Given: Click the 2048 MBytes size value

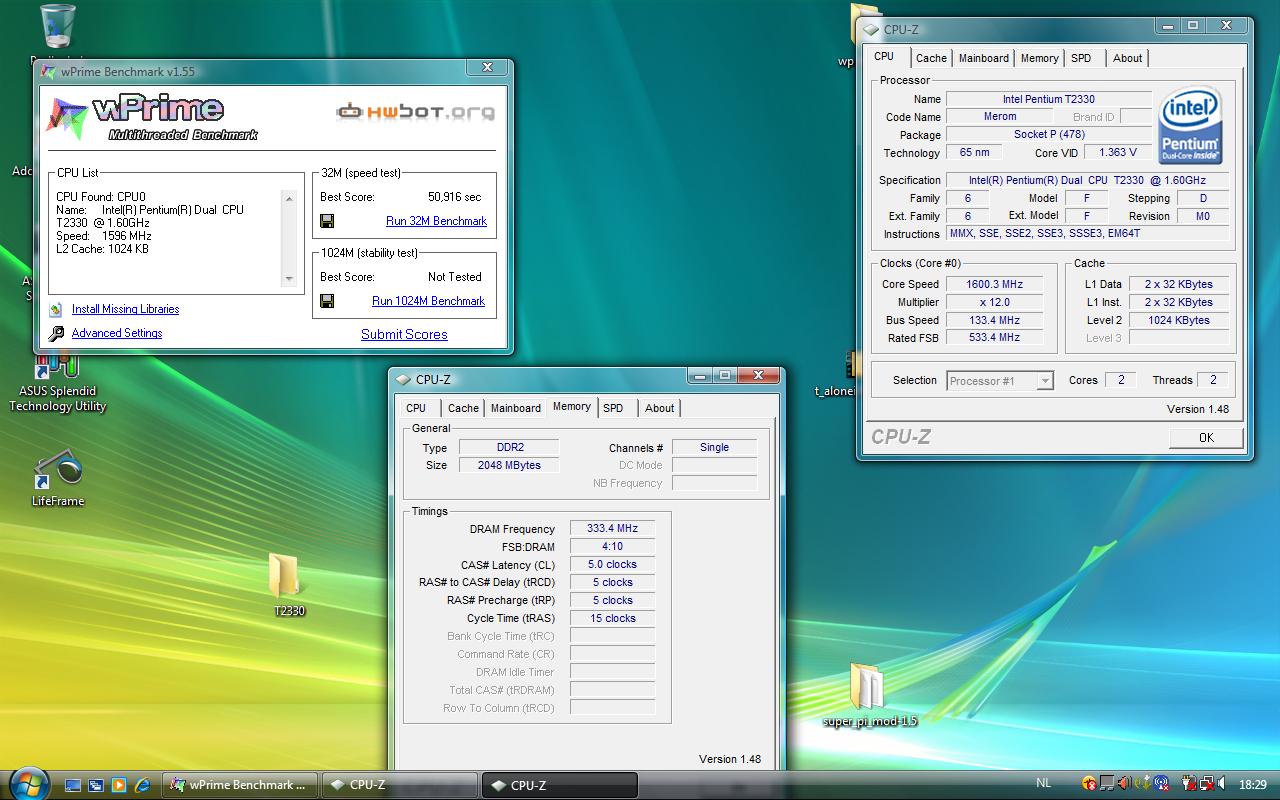Looking at the screenshot, I should pos(510,465).
